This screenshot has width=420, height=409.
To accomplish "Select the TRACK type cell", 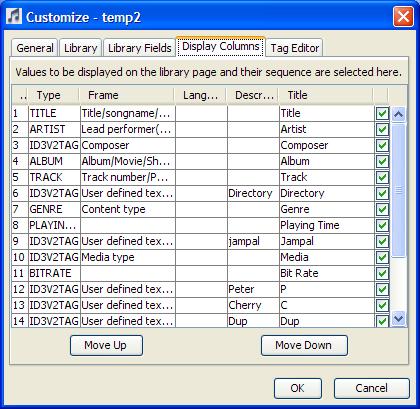I will pos(54,177).
